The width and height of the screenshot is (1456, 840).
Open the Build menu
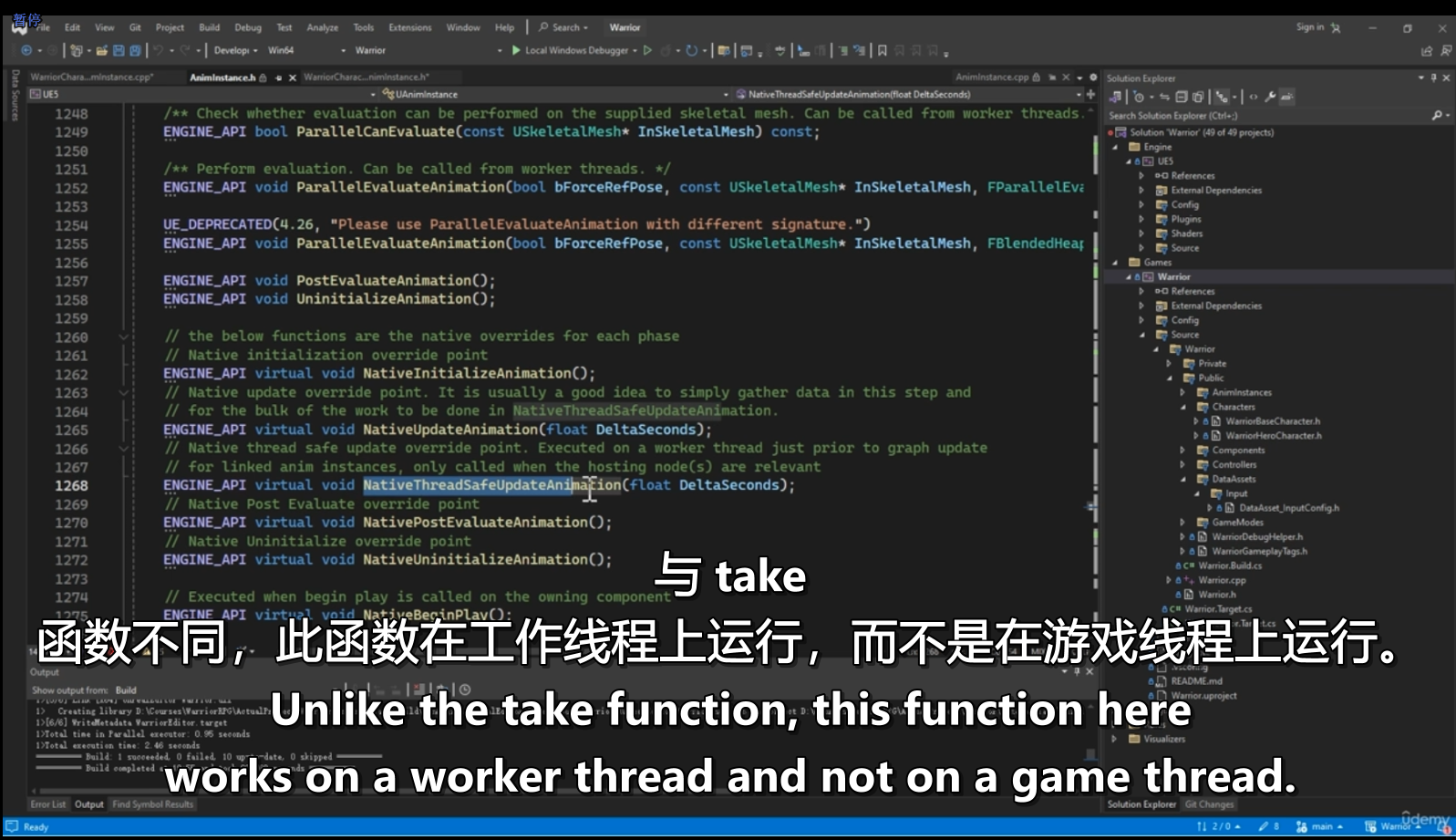click(210, 27)
